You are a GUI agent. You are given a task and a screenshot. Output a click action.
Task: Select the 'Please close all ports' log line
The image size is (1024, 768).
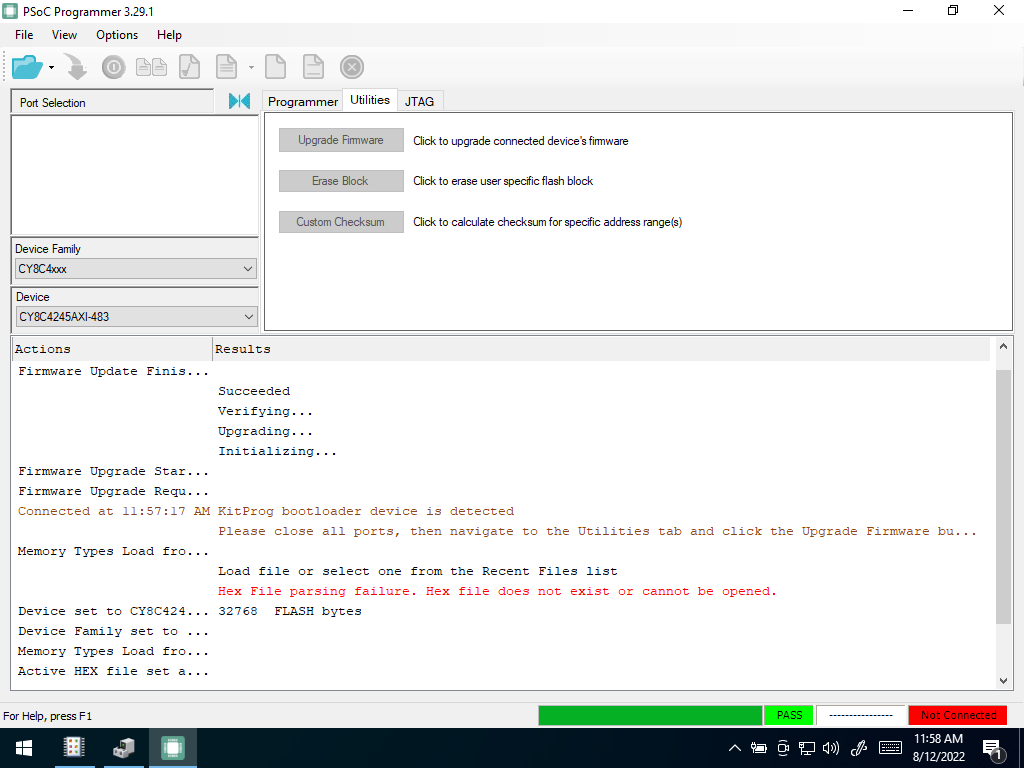[597, 532]
